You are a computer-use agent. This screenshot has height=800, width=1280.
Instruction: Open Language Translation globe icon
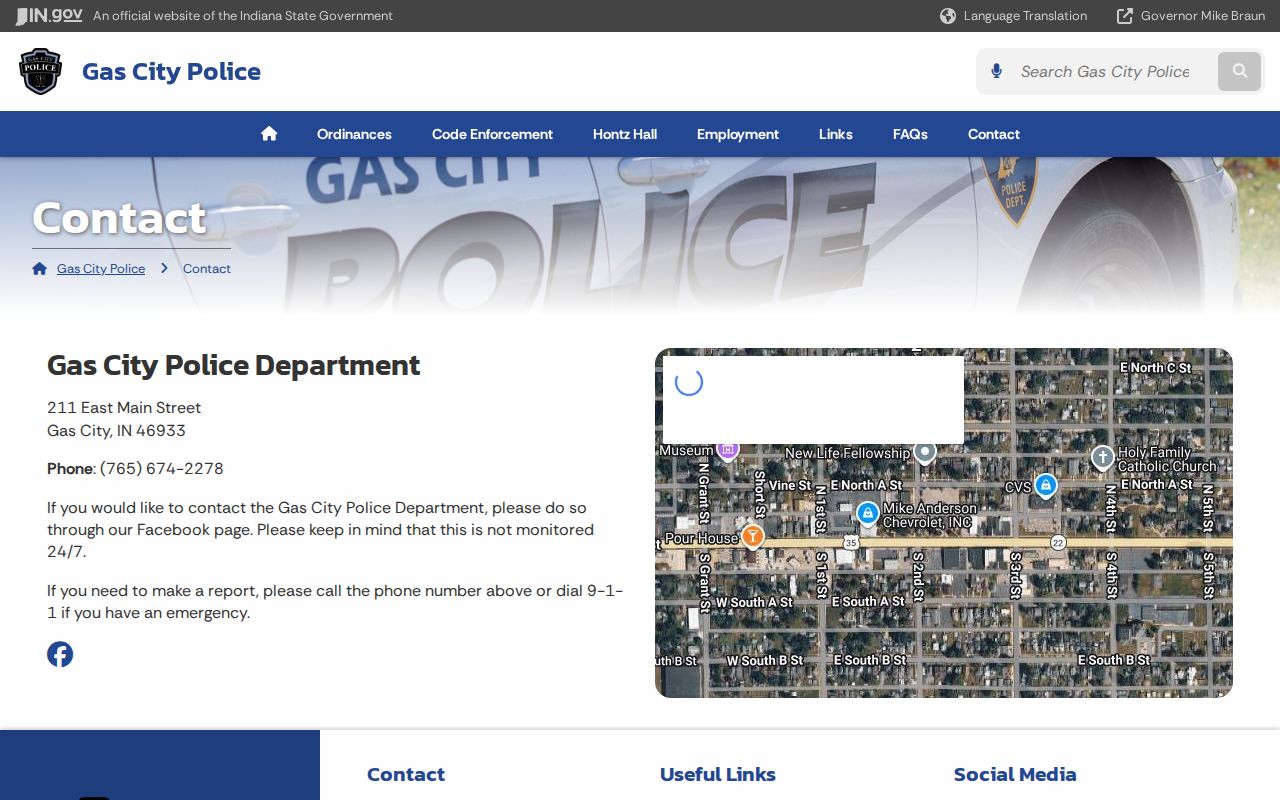pos(948,16)
